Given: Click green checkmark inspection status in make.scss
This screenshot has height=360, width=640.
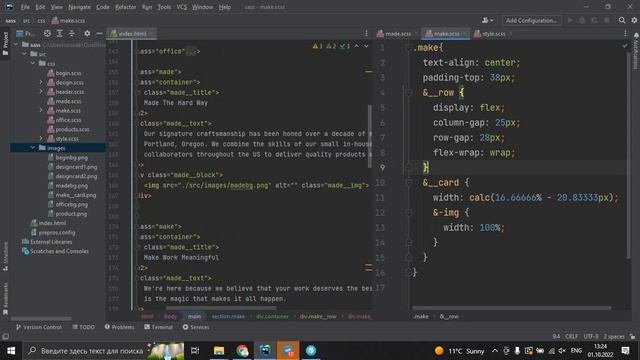Looking at the screenshot, I should coord(624,46).
